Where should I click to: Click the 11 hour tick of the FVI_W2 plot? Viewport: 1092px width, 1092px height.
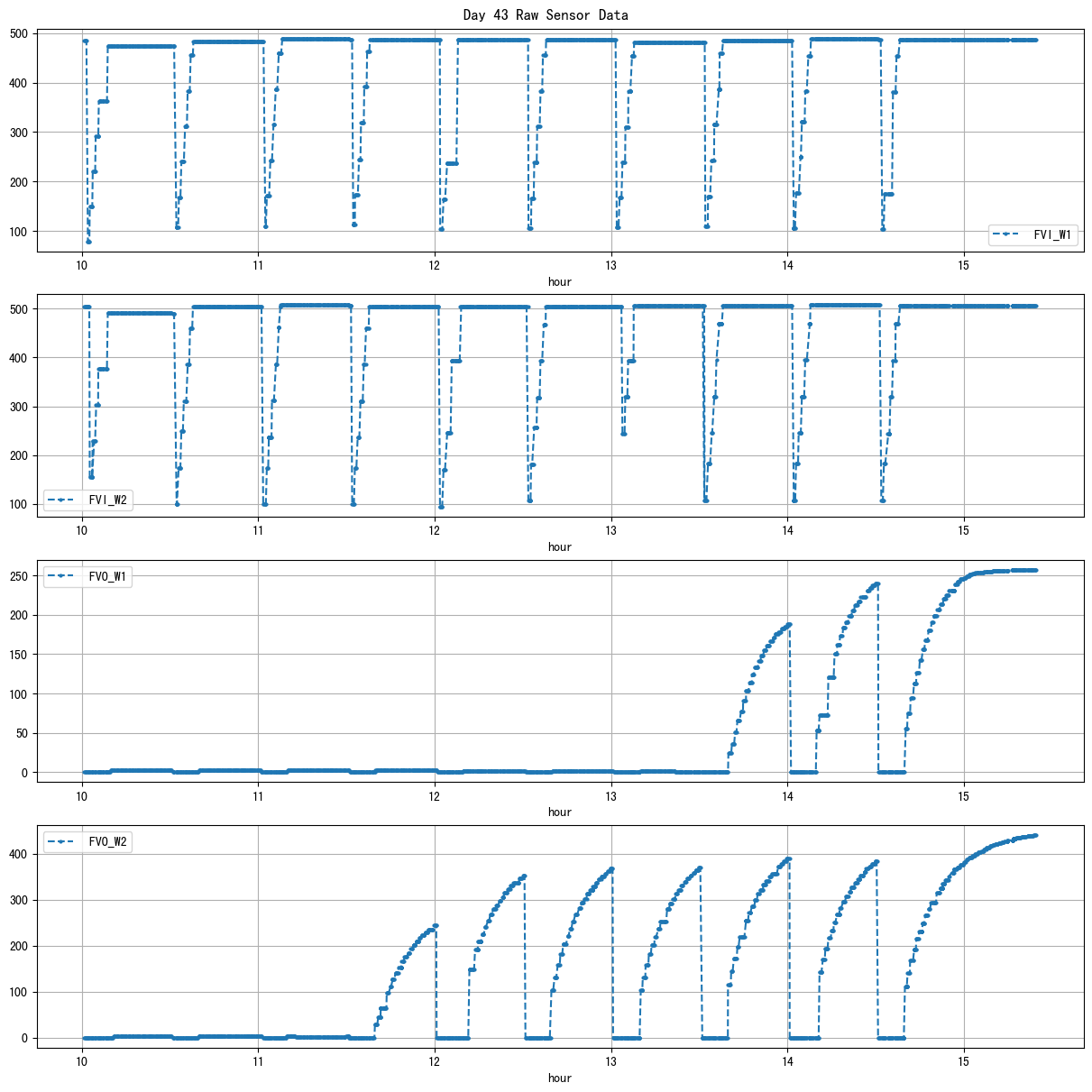258,530
